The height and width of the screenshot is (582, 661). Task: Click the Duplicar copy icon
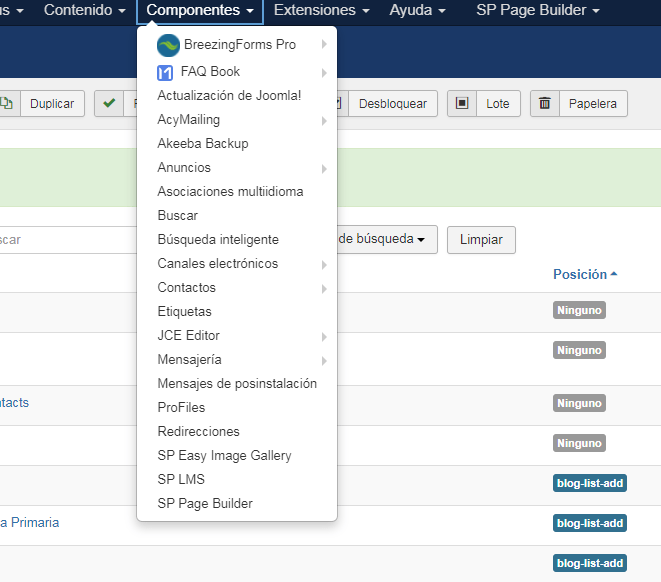coord(7,103)
